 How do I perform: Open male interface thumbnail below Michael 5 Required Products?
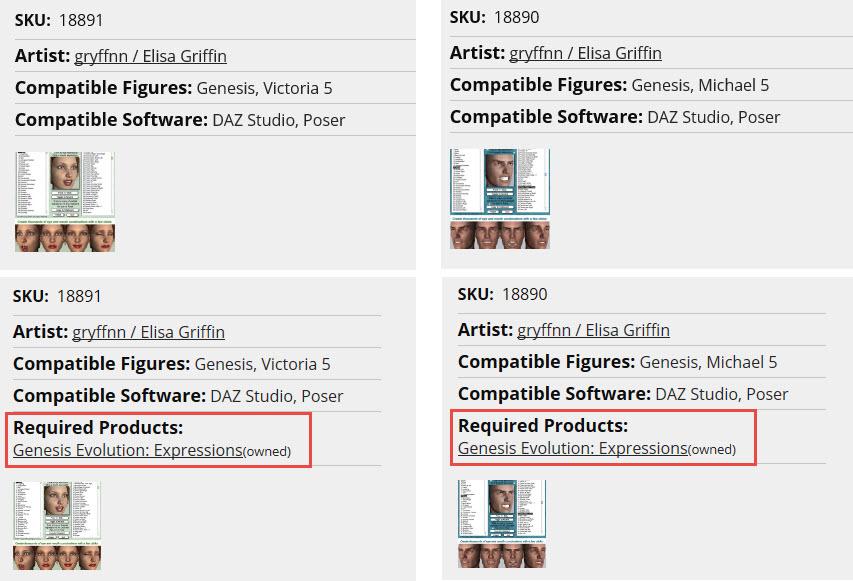click(x=502, y=509)
